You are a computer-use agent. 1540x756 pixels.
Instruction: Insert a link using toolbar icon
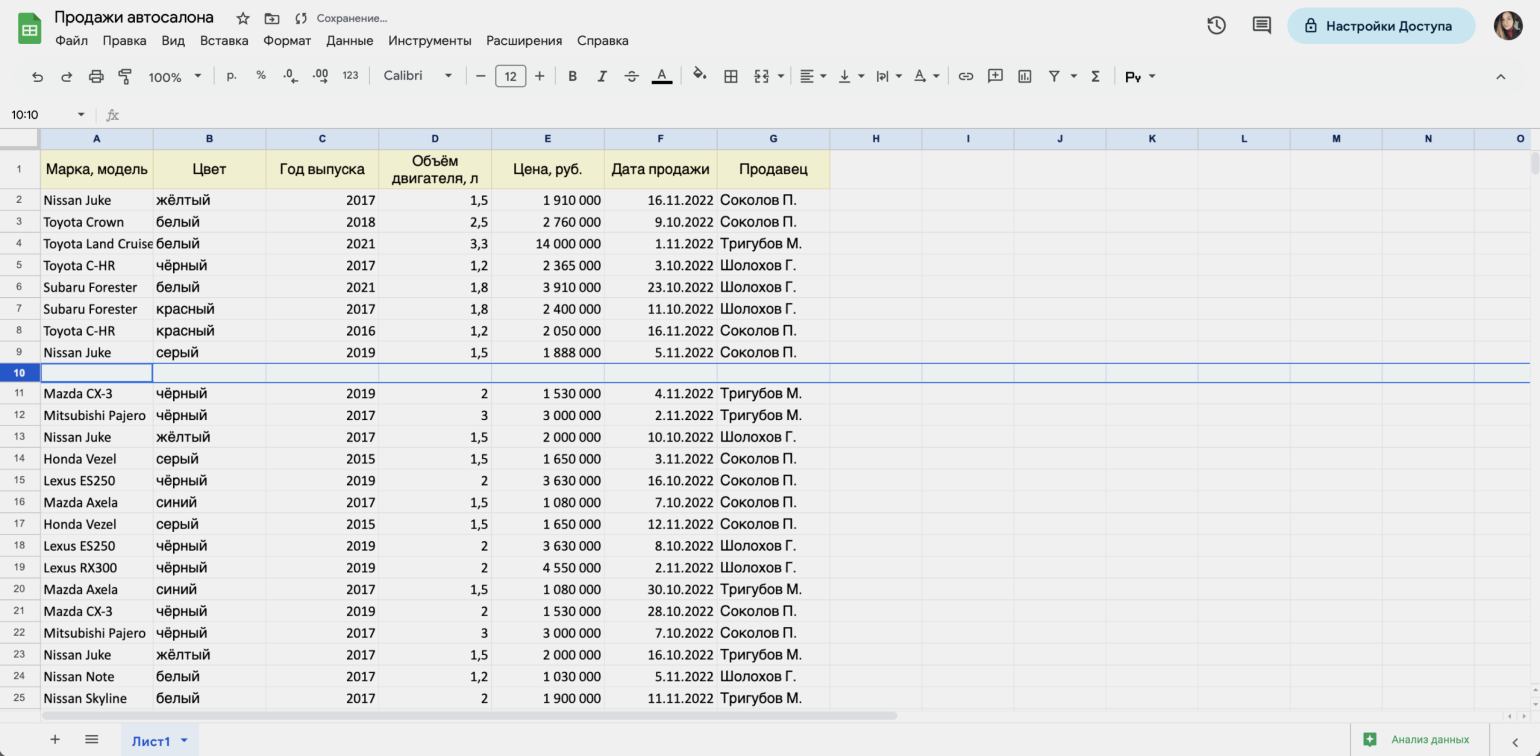[x=965, y=76]
